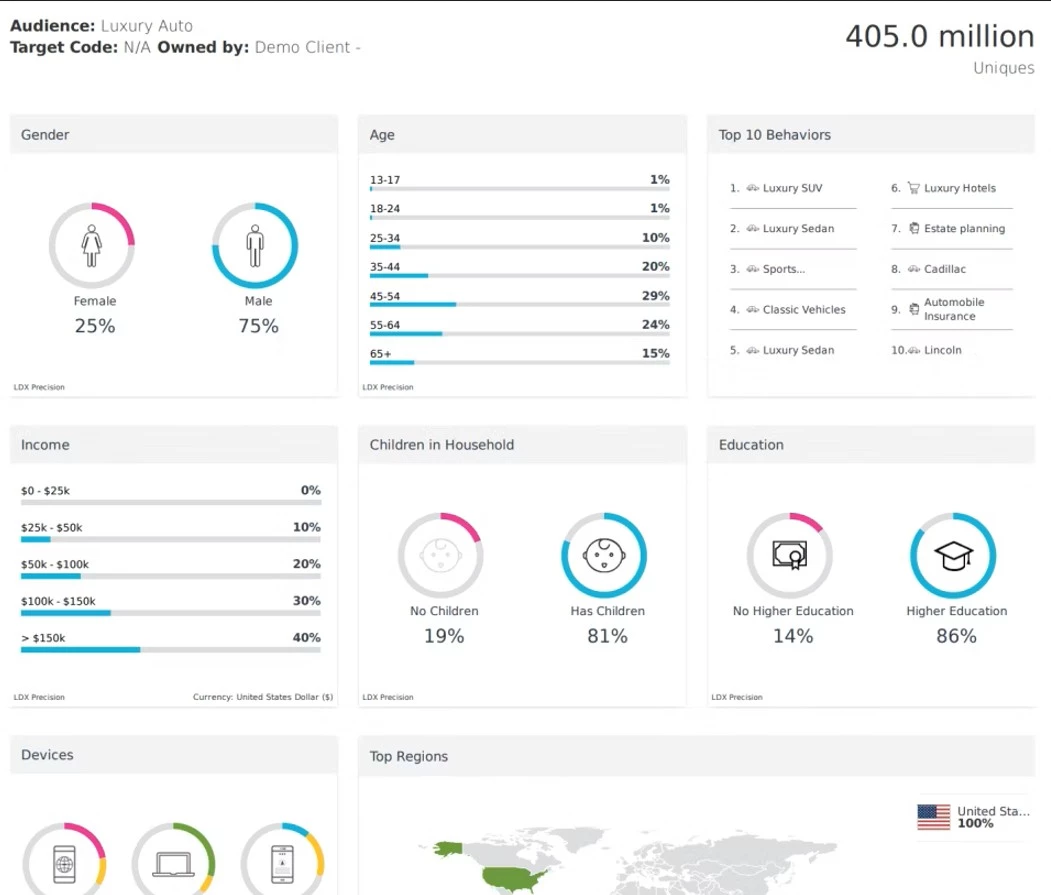Click the green Alaska region on map
This screenshot has width=1051, height=895.
448,849
